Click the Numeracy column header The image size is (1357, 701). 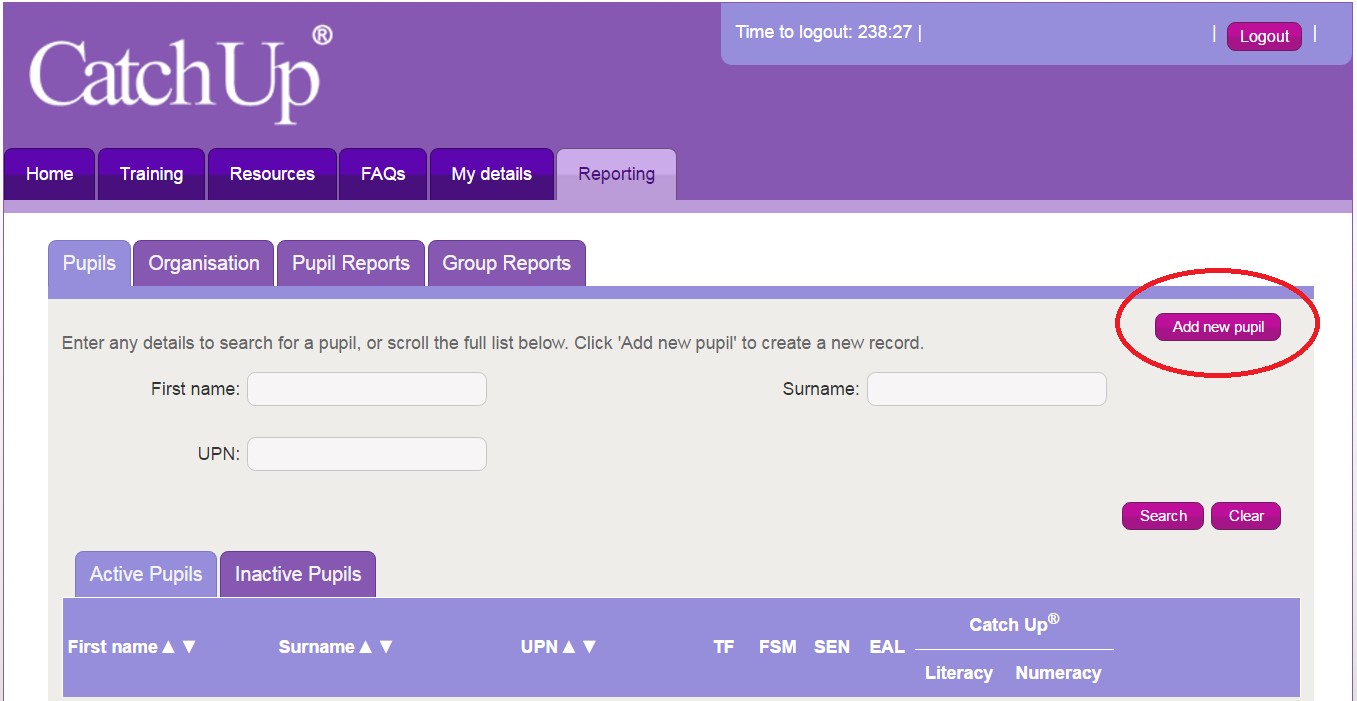[x=1058, y=673]
